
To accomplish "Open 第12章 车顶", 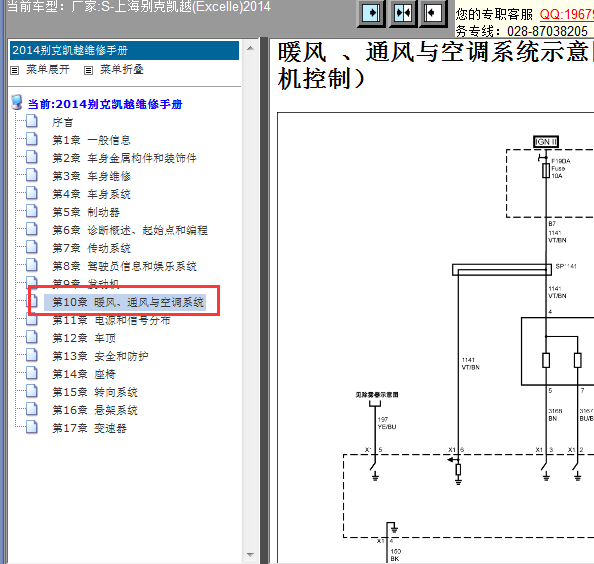I will click(84, 338).
